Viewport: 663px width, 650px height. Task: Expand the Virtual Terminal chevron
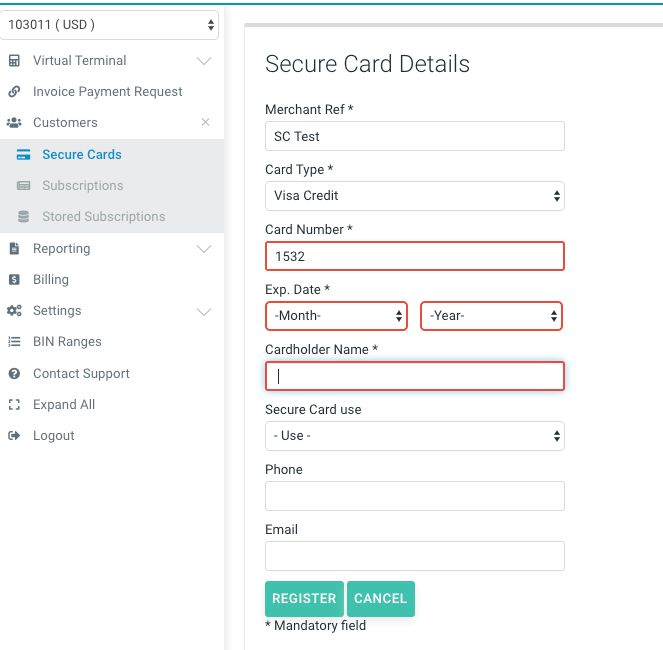click(x=204, y=61)
